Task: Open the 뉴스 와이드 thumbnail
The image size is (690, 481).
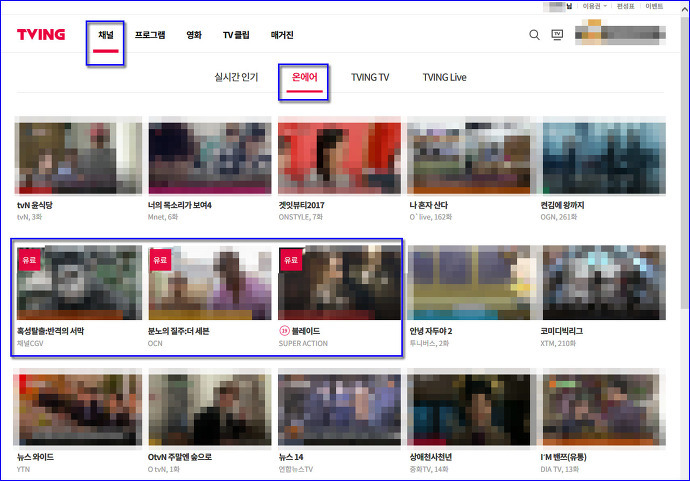Action: click(x=77, y=409)
